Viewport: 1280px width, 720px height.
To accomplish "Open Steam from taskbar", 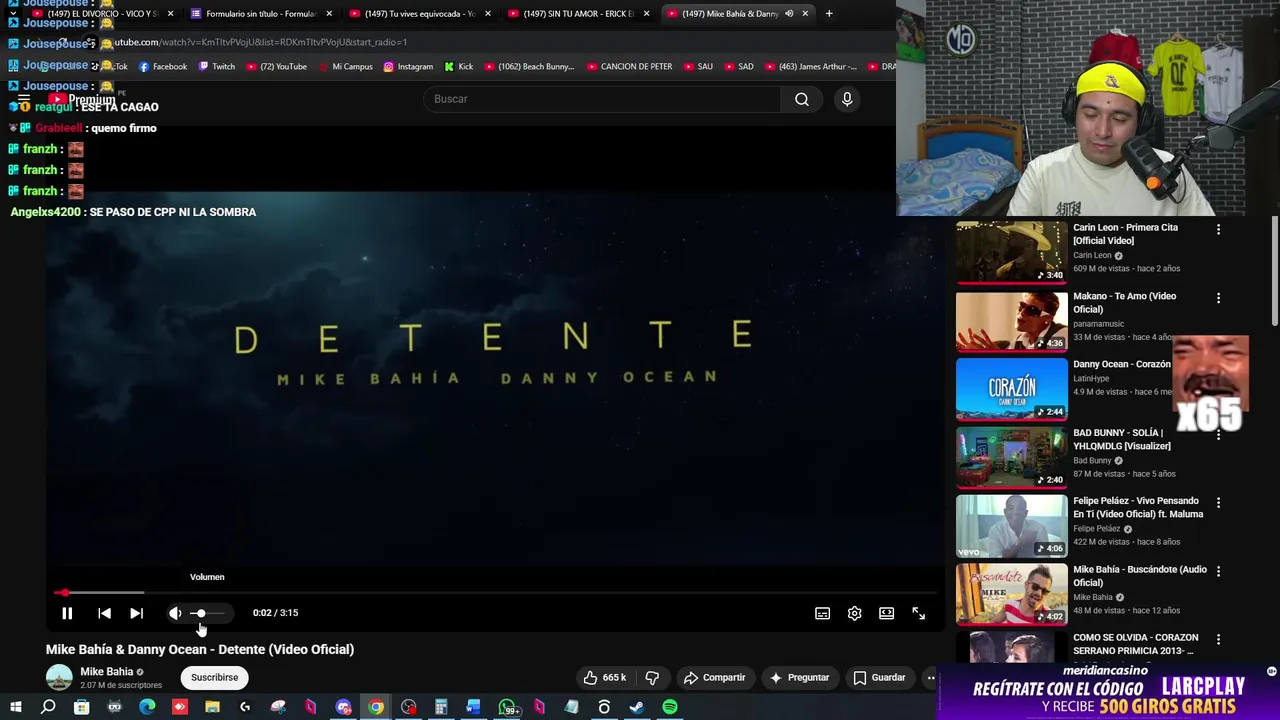I will click(636, 707).
